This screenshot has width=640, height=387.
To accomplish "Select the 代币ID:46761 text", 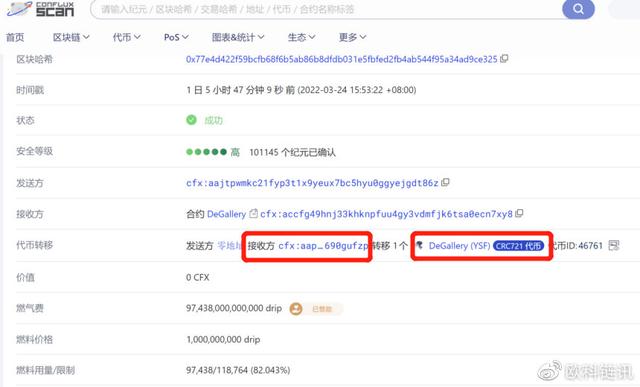I will (x=576, y=246).
